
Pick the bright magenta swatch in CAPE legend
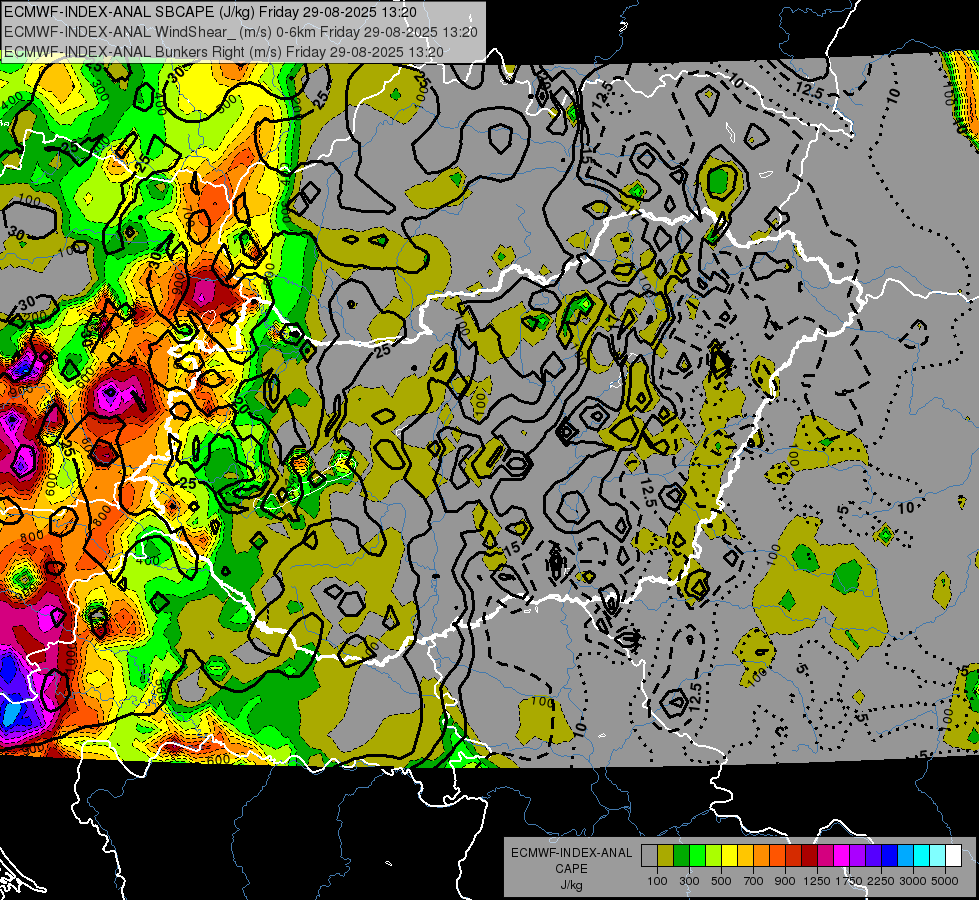[842, 856]
